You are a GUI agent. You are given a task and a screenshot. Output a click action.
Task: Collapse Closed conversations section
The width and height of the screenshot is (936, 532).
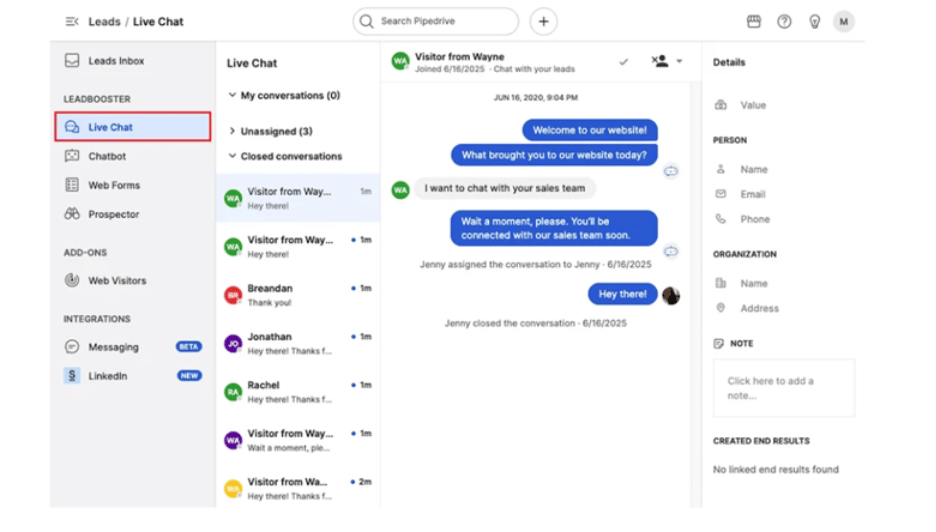(232, 156)
